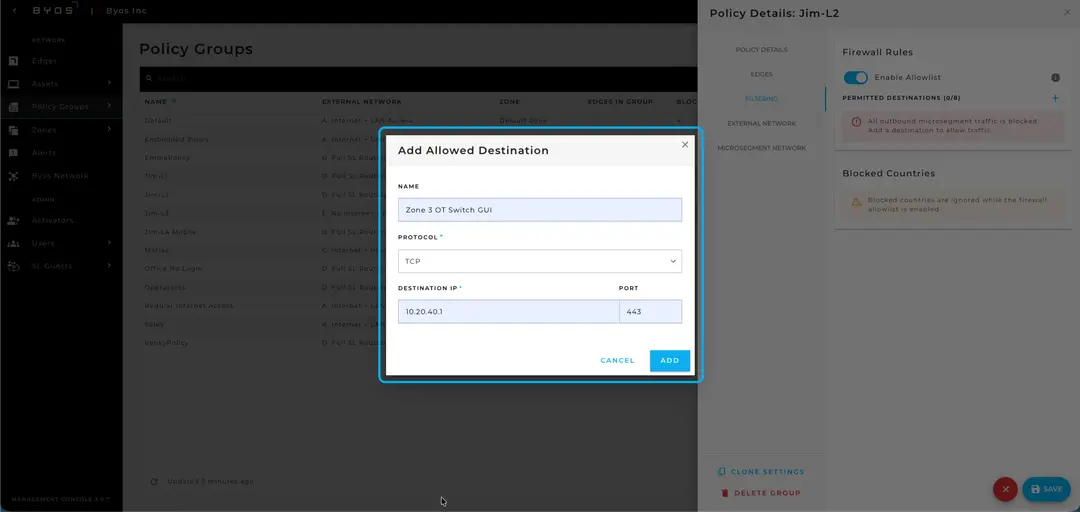Click the Byos Network icon in the sidebar

[13, 176]
